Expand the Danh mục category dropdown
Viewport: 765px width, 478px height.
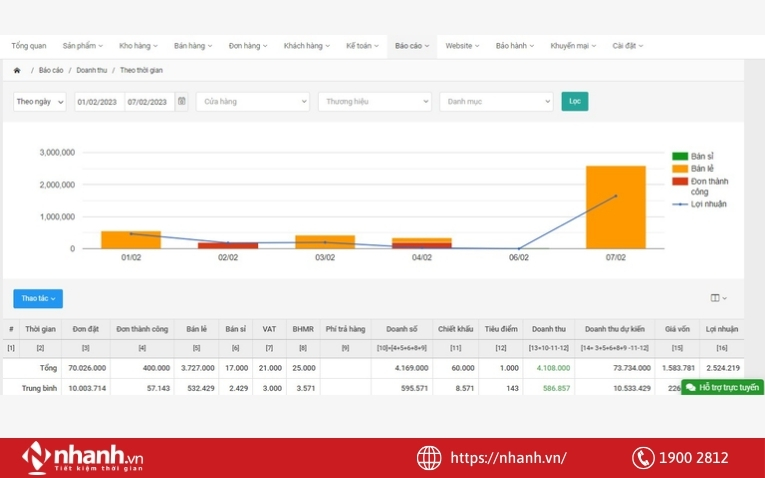[x=496, y=102]
